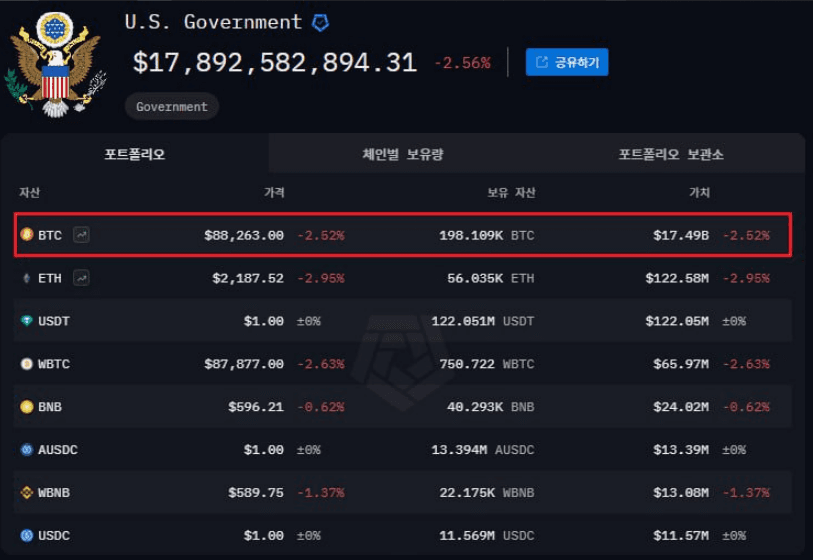This screenshot has width=813, height=560.
Task: Open the 체인별 보유량 tab
Action: point(402,154)
